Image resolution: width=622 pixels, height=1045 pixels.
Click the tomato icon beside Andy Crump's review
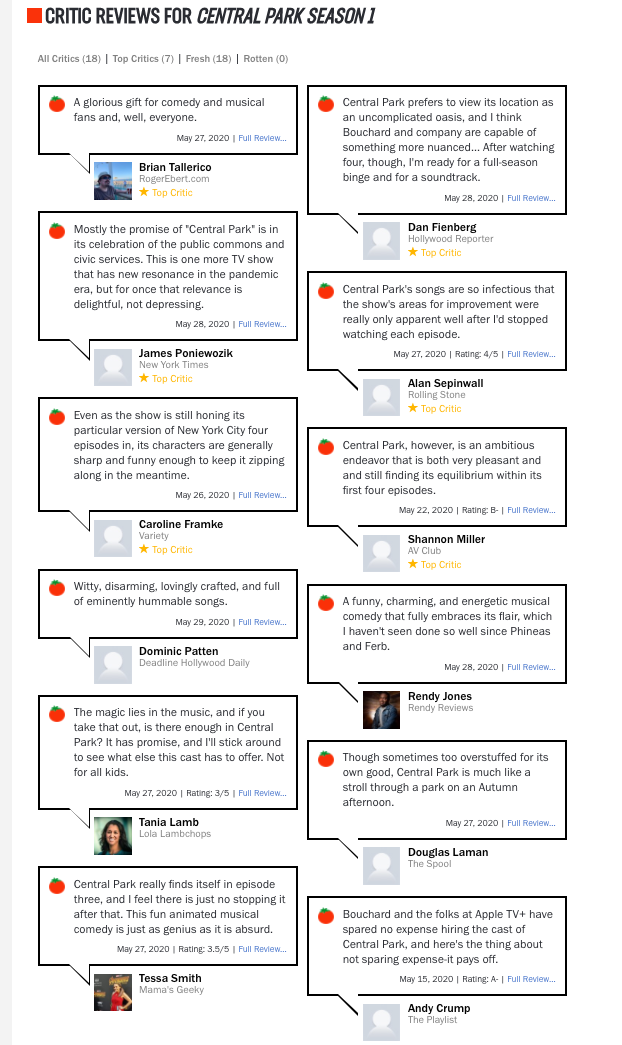(x=326, y=915)
